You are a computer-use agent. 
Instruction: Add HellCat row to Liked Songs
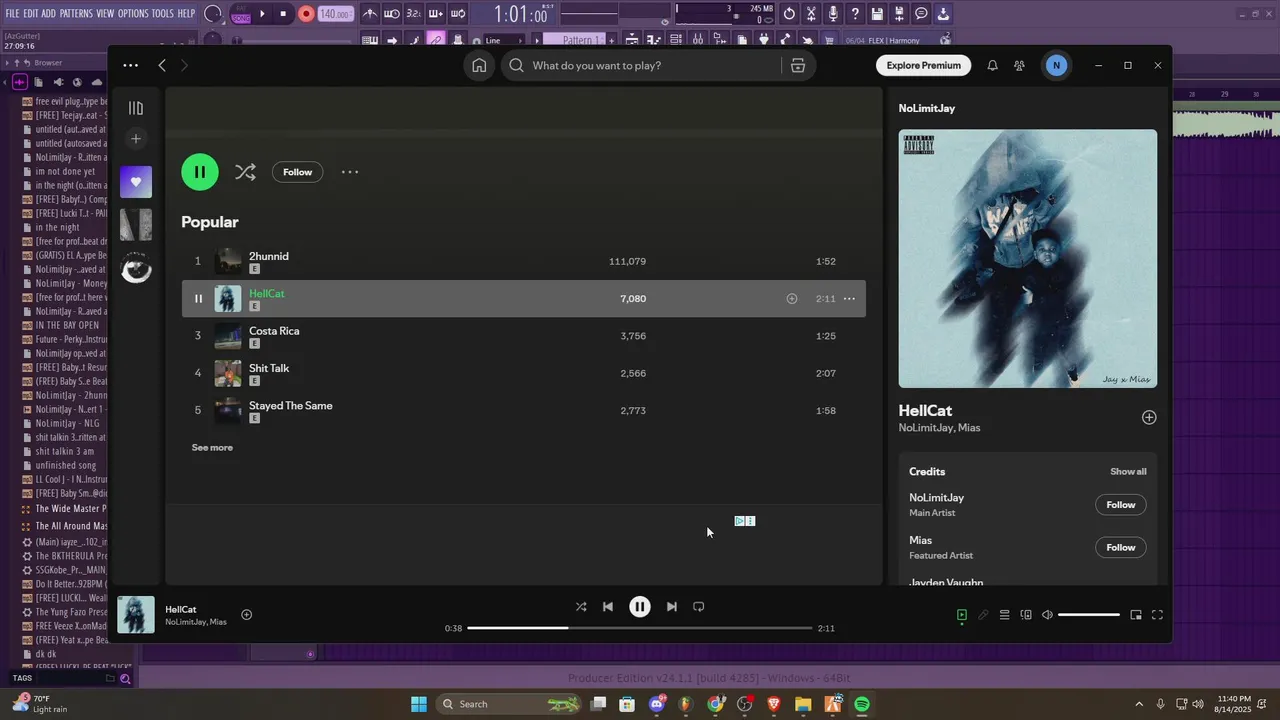click(792, 298)
